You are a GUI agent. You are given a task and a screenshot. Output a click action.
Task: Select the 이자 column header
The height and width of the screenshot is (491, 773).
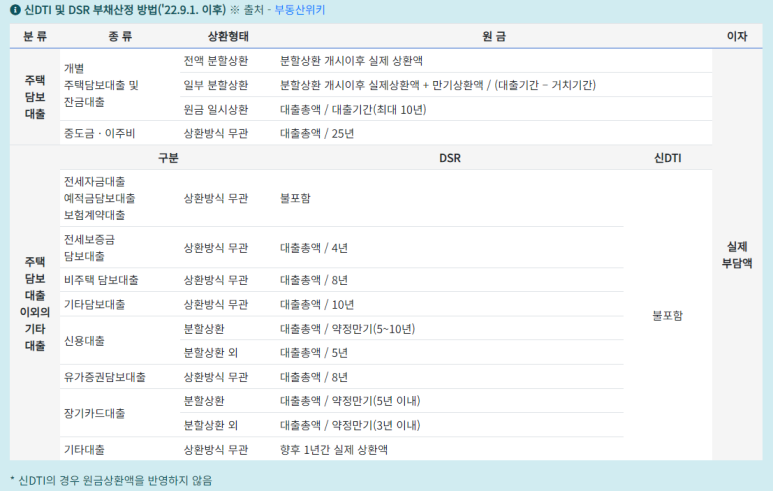coord(737,36)
